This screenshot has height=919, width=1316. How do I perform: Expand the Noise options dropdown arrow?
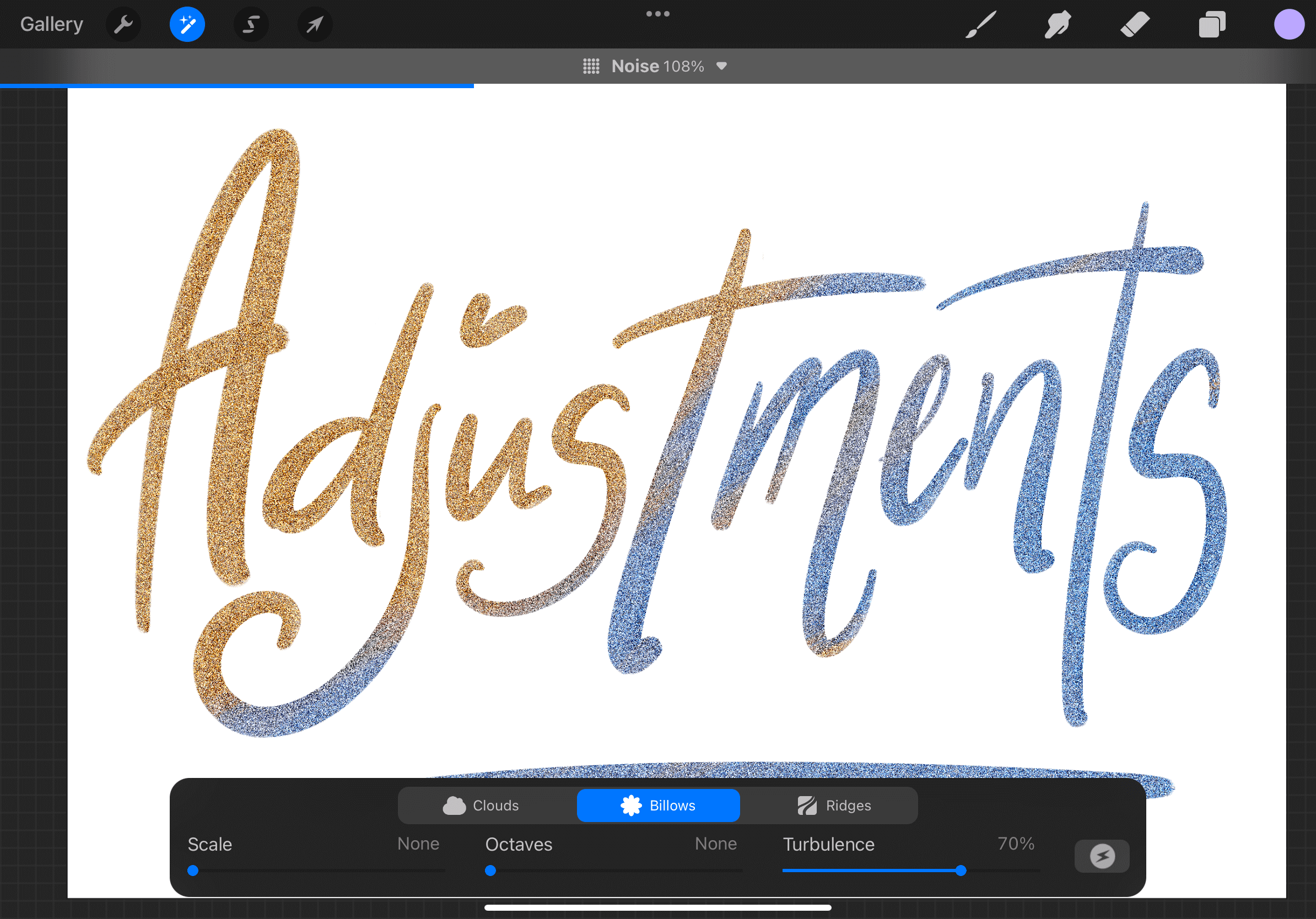pos(721,66)
